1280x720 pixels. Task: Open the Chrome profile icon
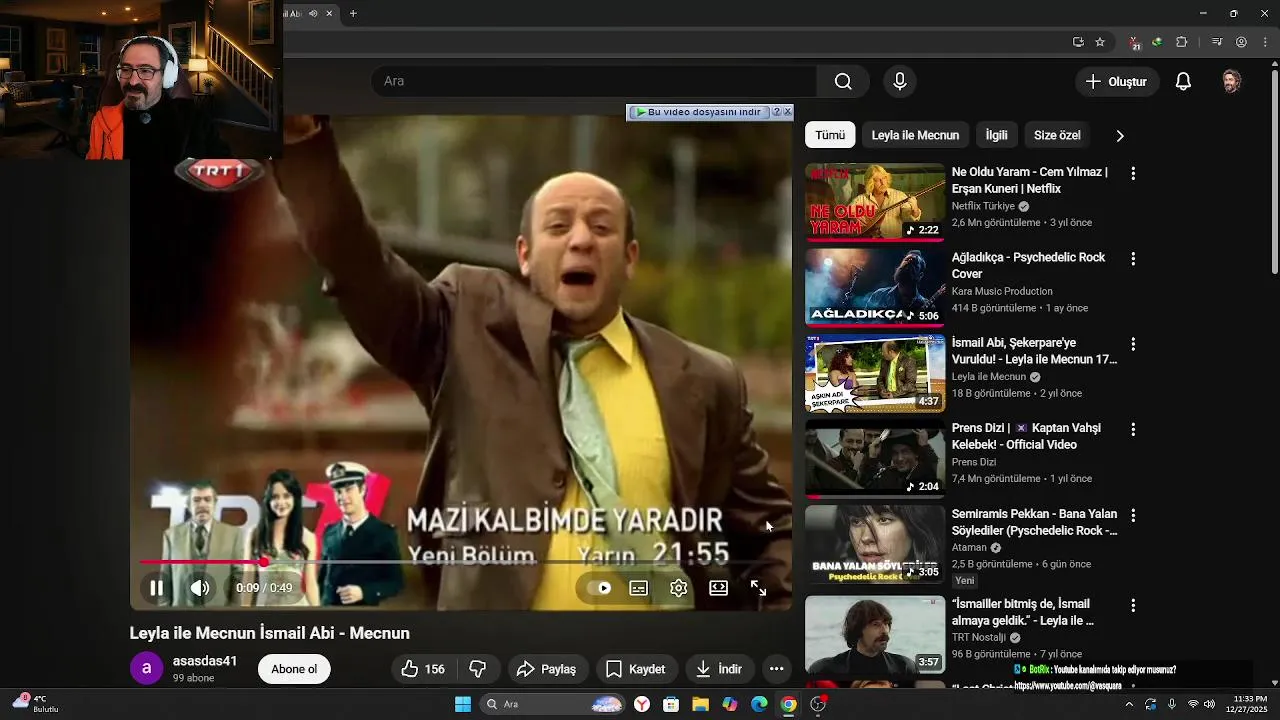pos(1241,42)
